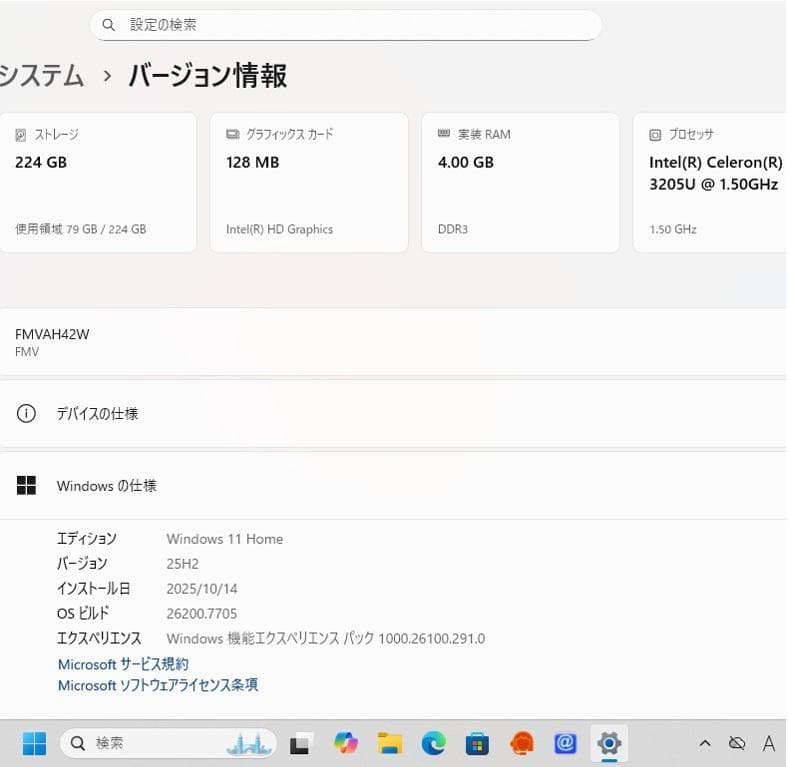Select the Windows 11 Home edition value
This screenshot has height=767, width=788.
225,539
